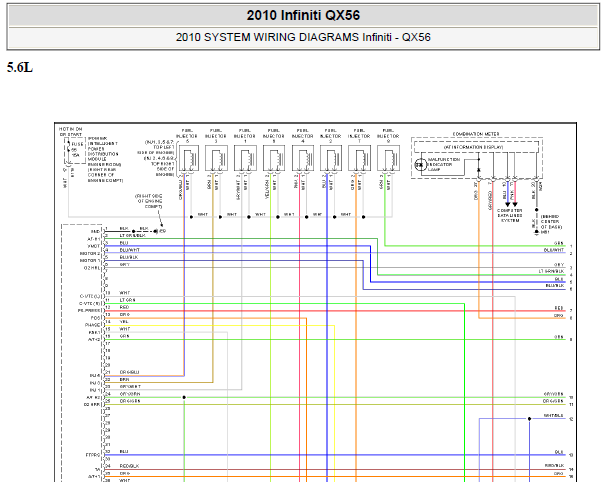Click the Fuel Injector 2 coil symbol
The width and height of the screenshot is (601, 482).
pos(331,158)
